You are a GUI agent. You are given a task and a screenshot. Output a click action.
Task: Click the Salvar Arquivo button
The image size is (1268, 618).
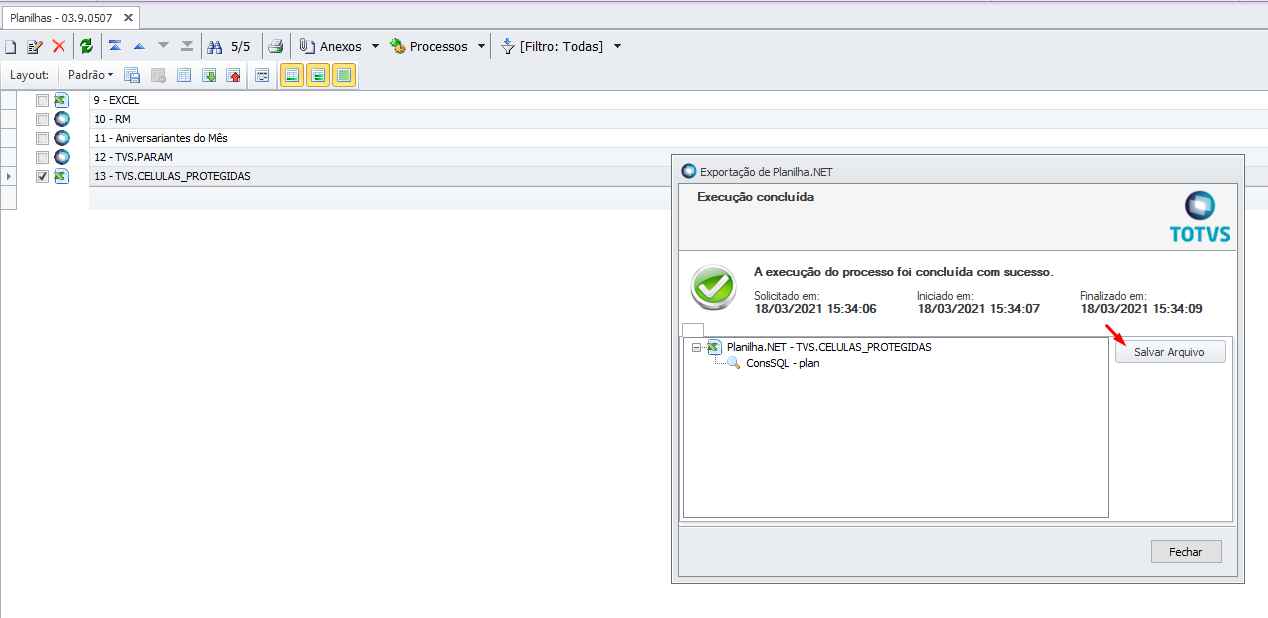tap(1170, 352)
